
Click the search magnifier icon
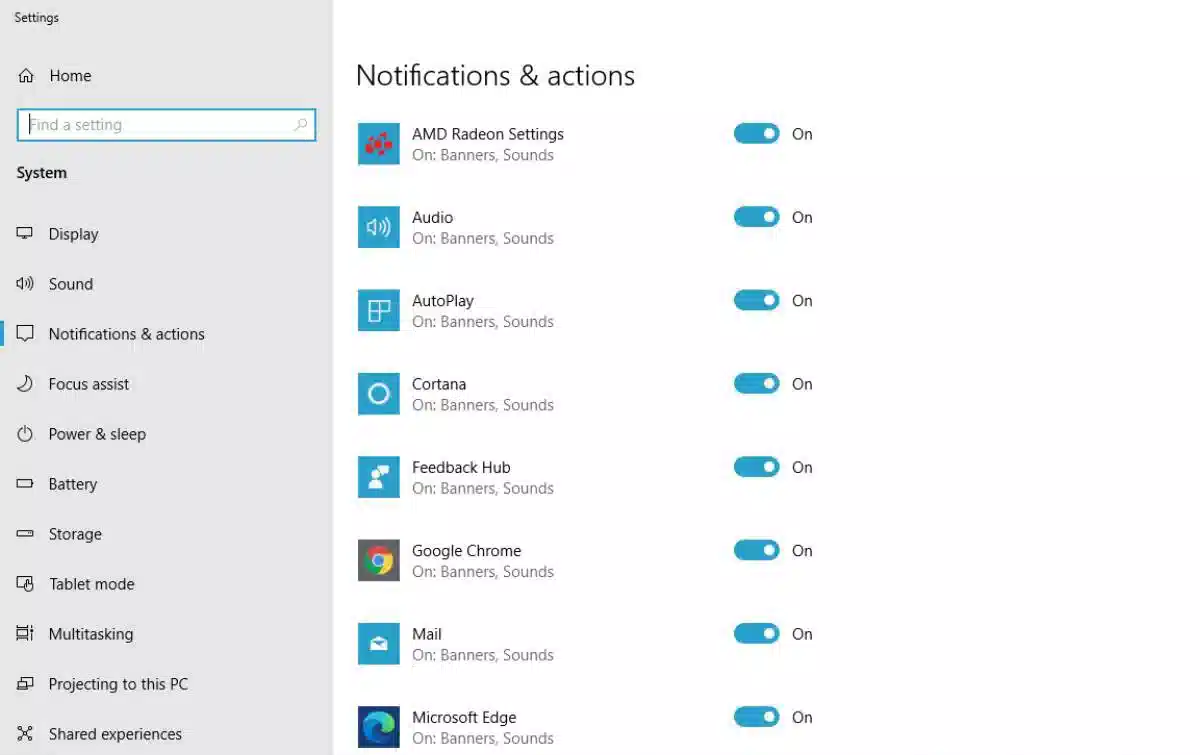300,125
